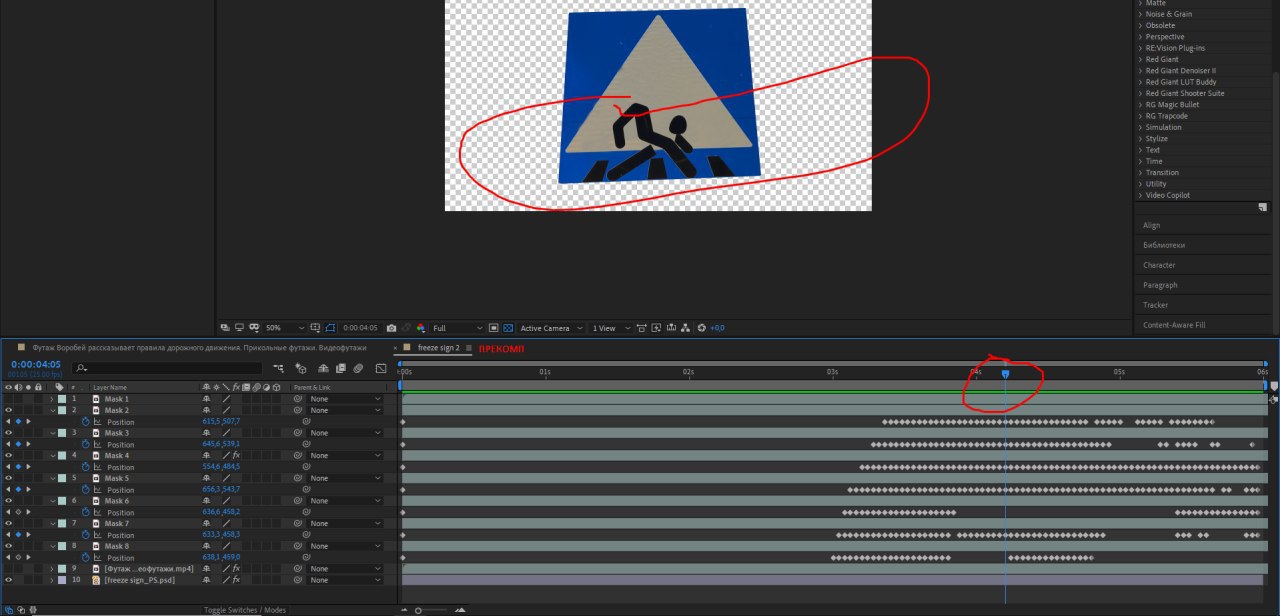Open the Tracker panel
Screen dimensions: 1280x616
(1155, 305)
